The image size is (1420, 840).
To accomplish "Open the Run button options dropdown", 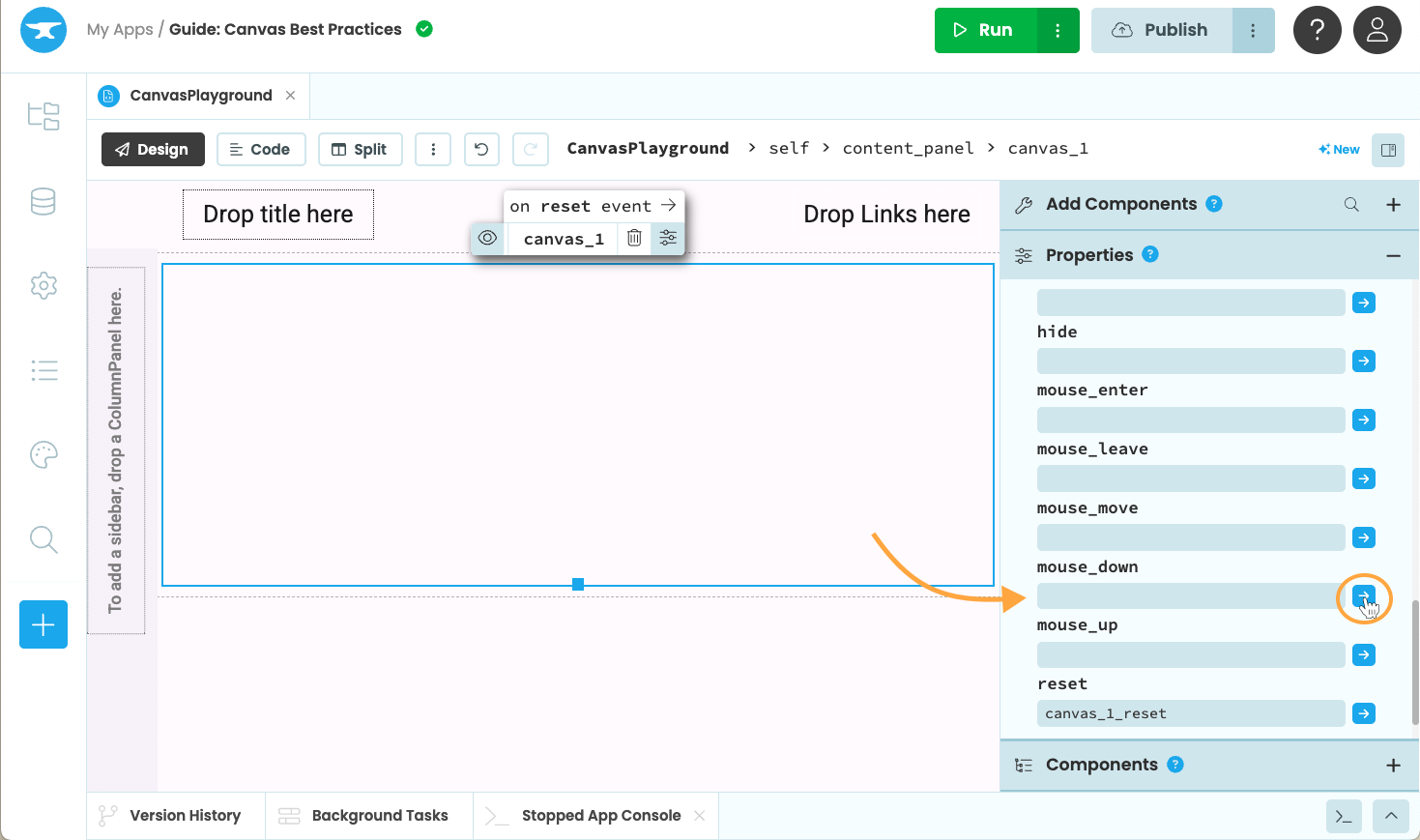I will point(1058,30).
